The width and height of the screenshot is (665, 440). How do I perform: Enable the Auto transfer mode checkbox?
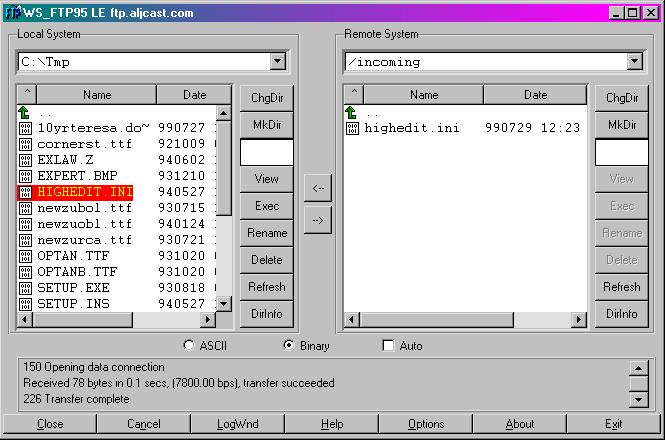click(x=388, y=345)
